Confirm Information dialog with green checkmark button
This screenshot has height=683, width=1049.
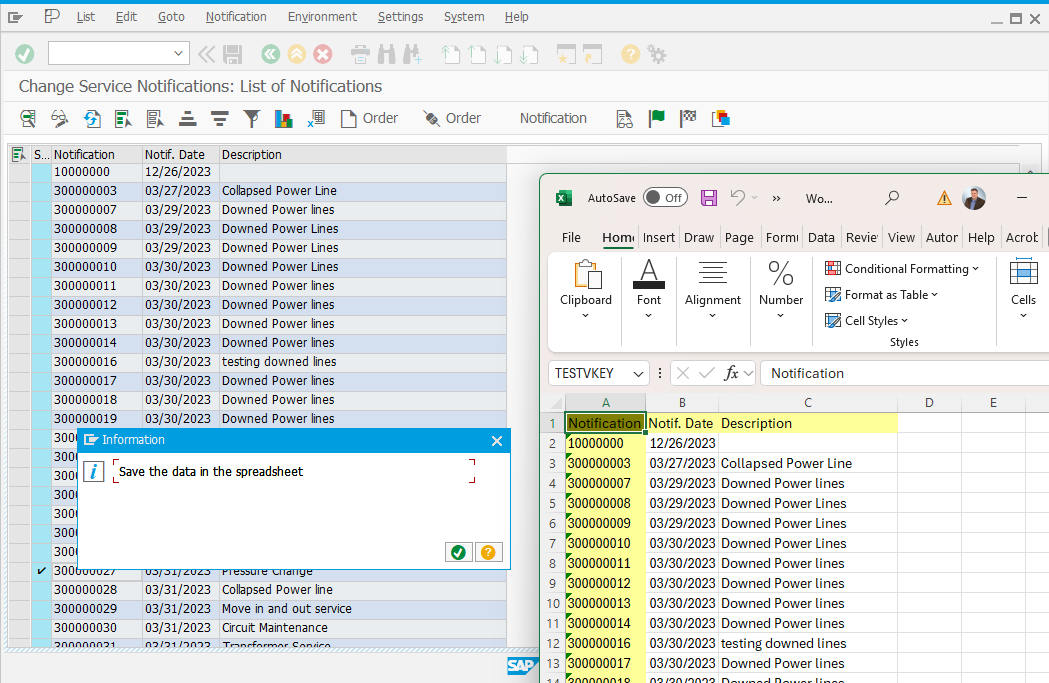[458, 552]
